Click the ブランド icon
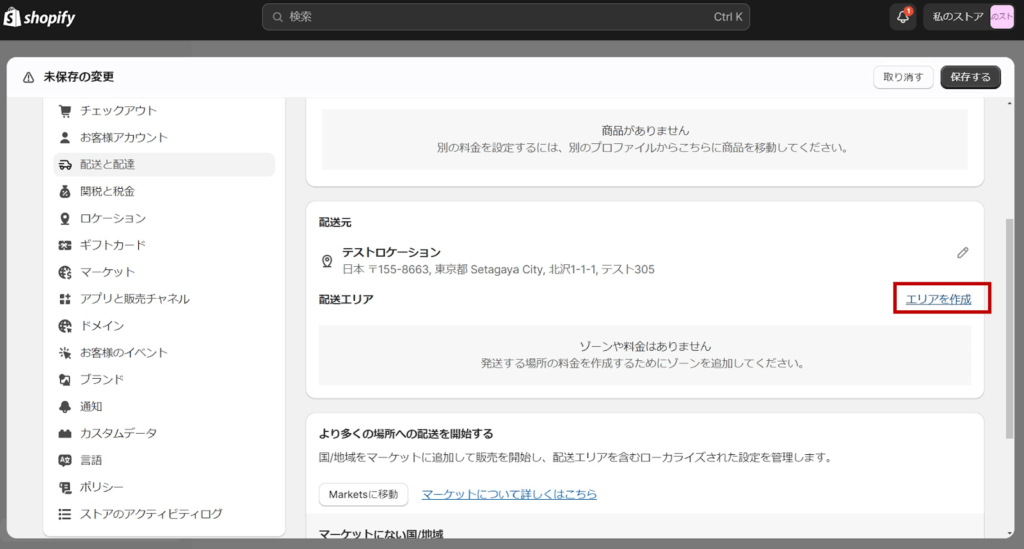The width and height of the screenshot is (1024, 549). [x=65, y=380]
